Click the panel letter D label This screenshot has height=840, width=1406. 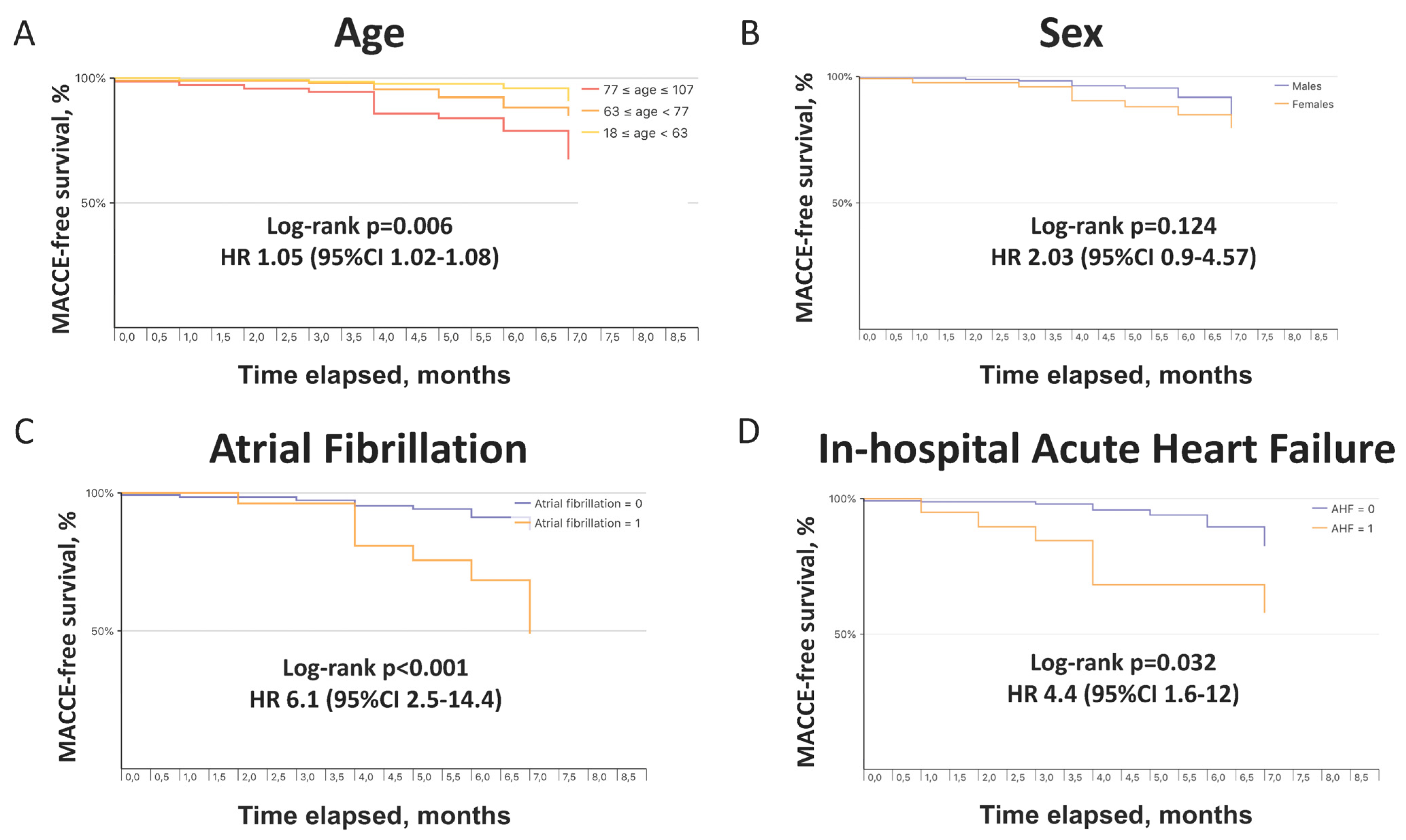point(749,432)
